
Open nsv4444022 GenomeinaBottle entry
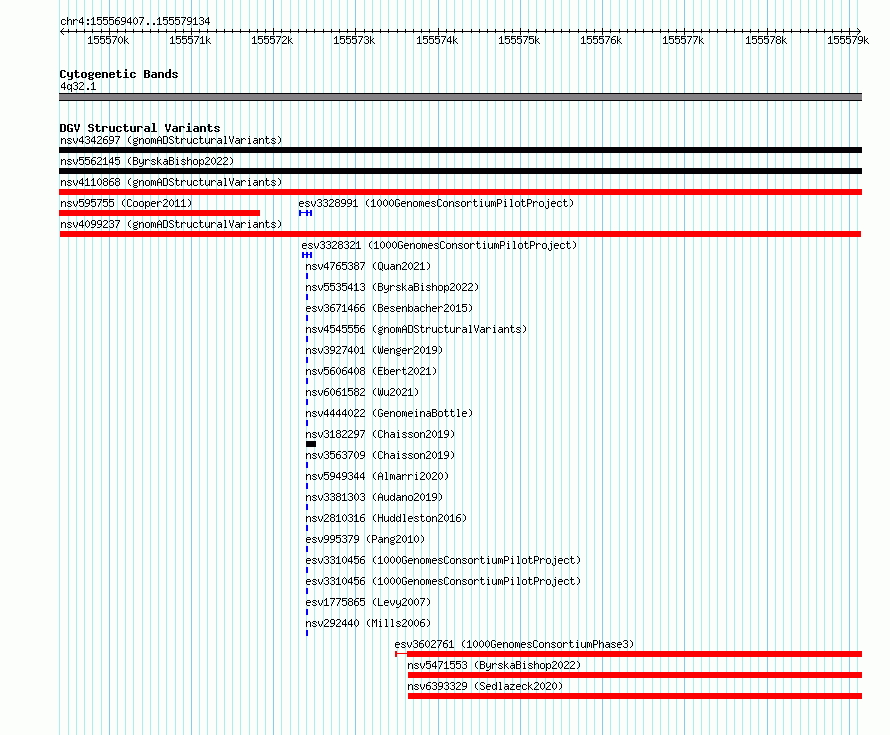point(389,413)
